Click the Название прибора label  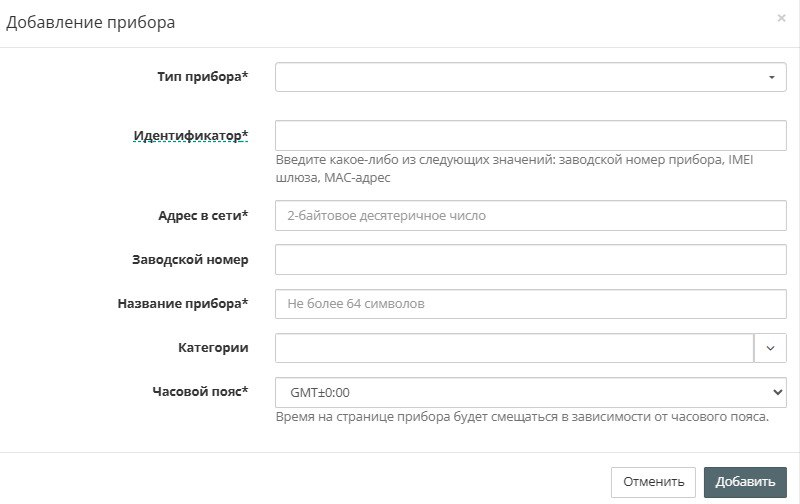coord(183,303)
